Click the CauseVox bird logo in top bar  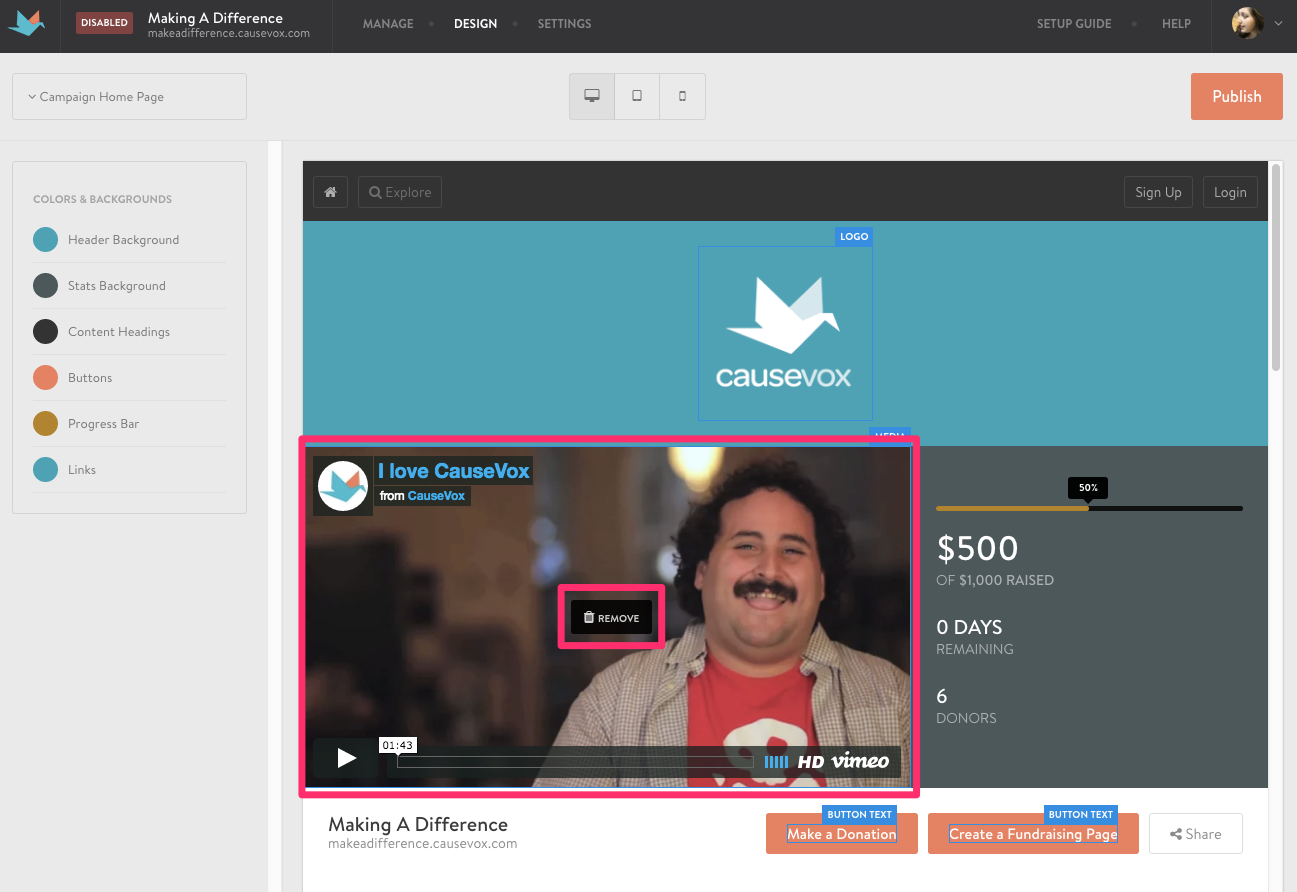pos(27,24)
